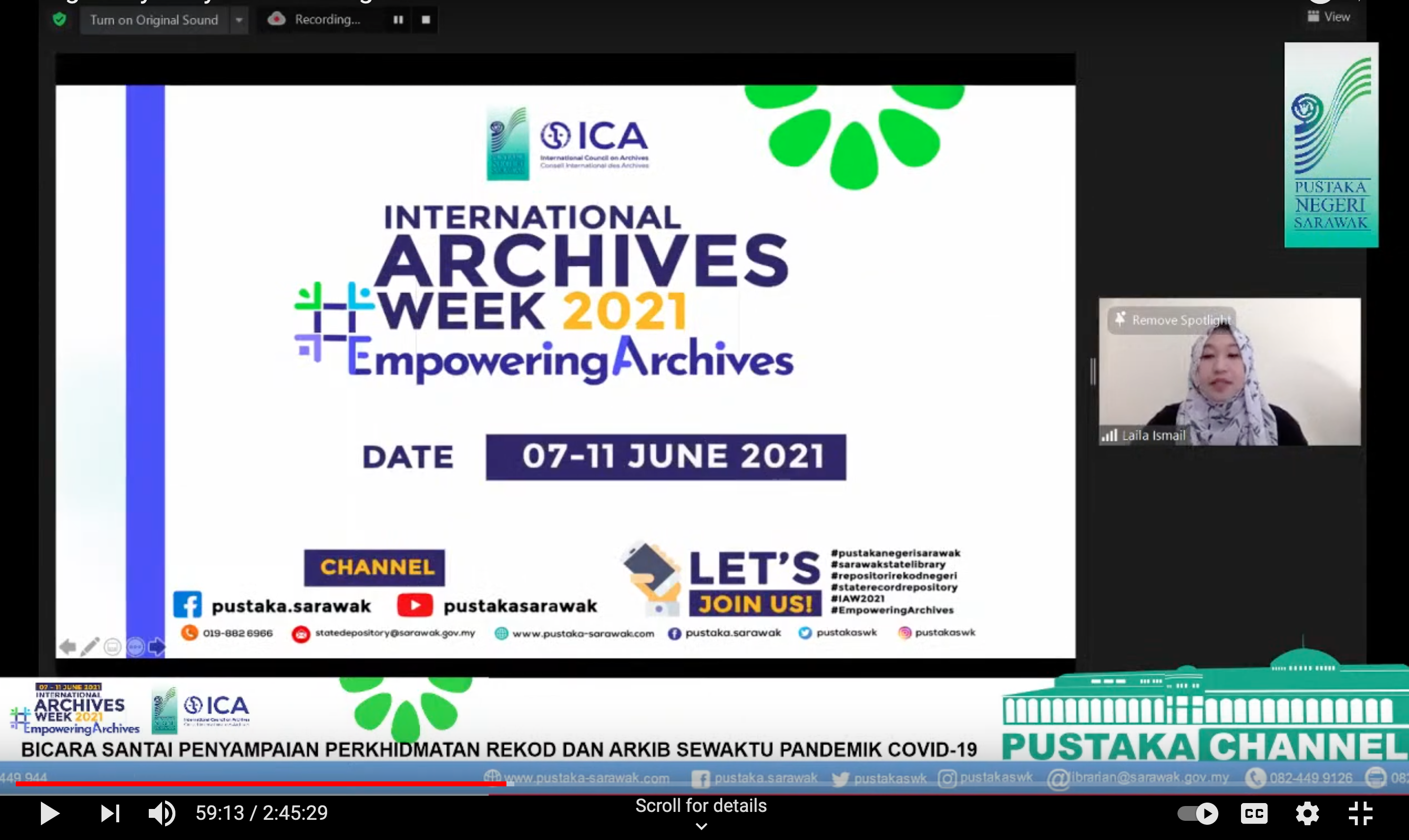1409x840 pixels.
Task: Click Archives Week logo in lower banner
Action: click(75, 709)
